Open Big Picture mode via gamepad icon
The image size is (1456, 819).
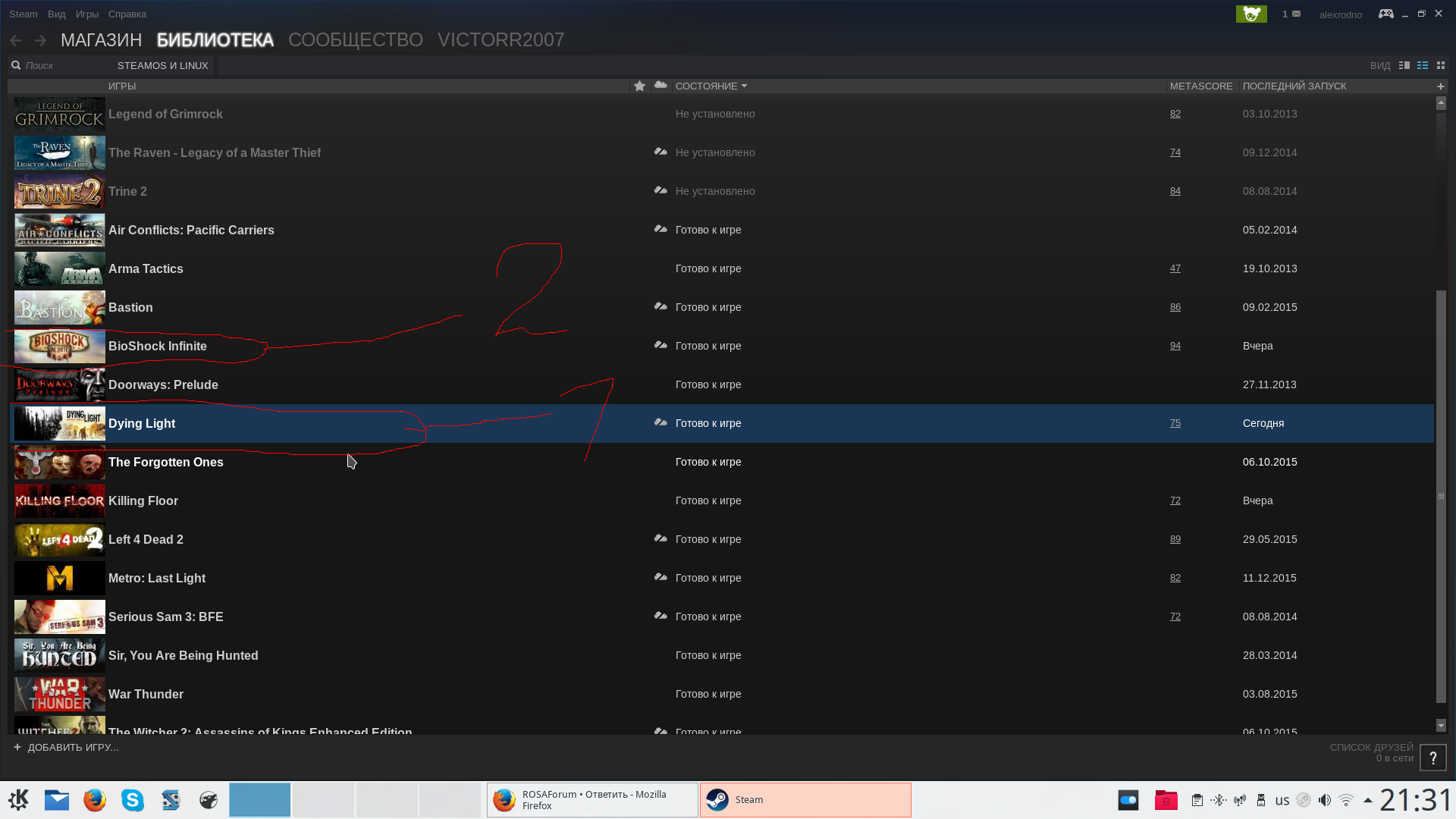click(1385, 14)
